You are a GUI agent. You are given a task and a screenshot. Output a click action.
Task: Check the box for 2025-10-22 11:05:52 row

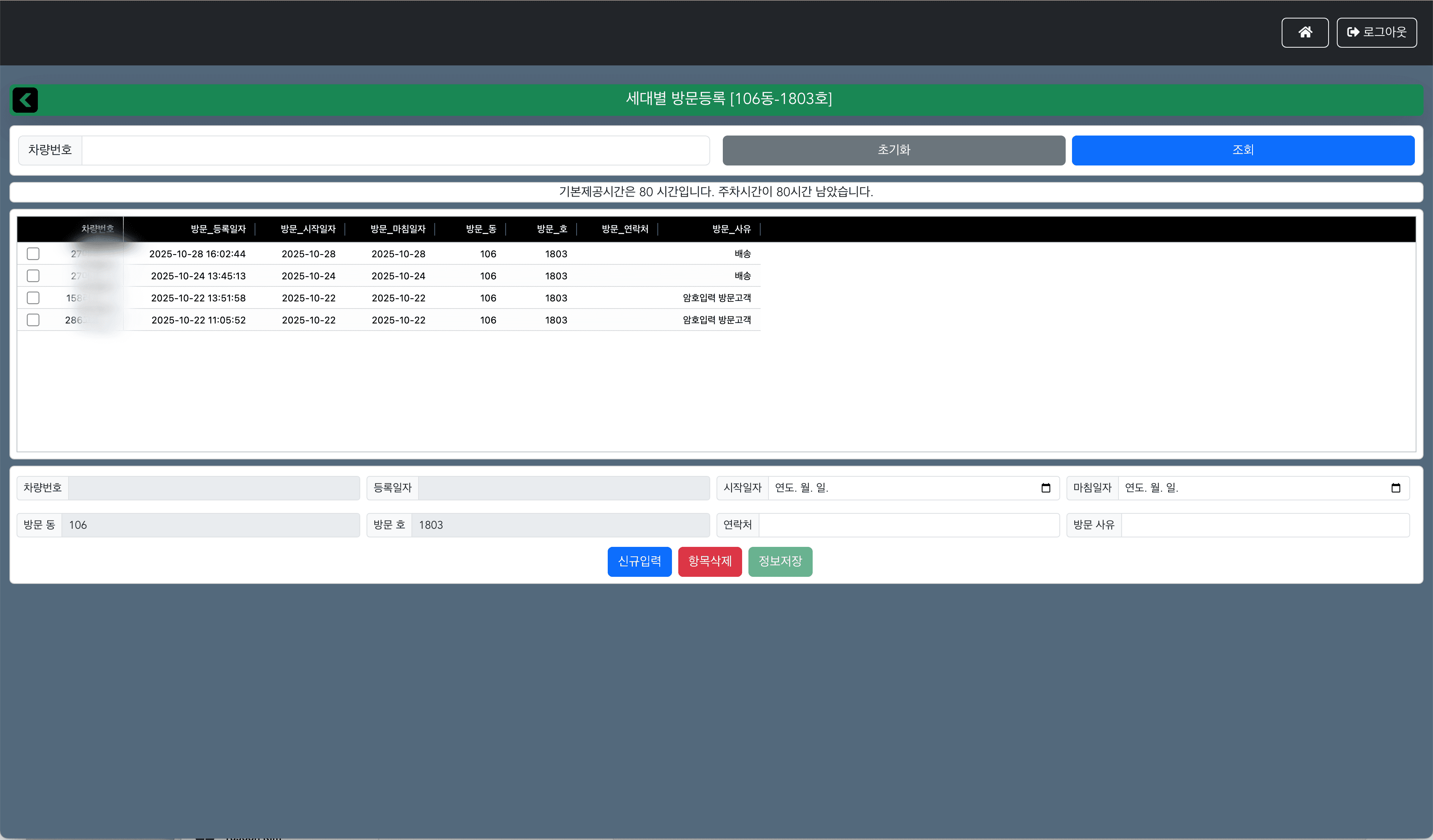33,320
